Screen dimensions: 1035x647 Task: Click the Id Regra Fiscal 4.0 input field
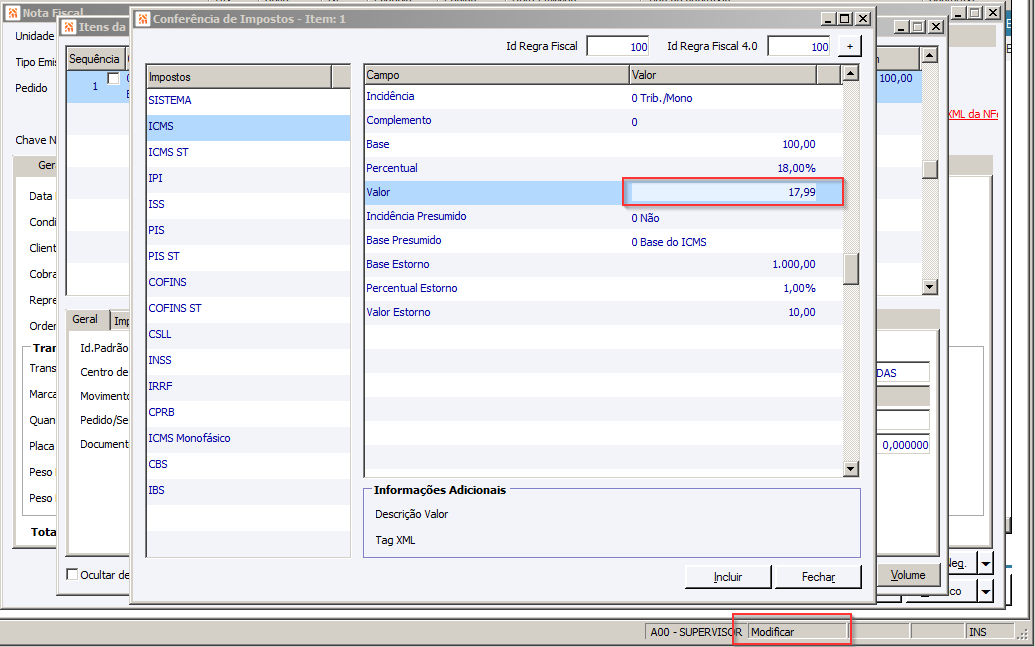pyautogui.click(x=799, y=46)
